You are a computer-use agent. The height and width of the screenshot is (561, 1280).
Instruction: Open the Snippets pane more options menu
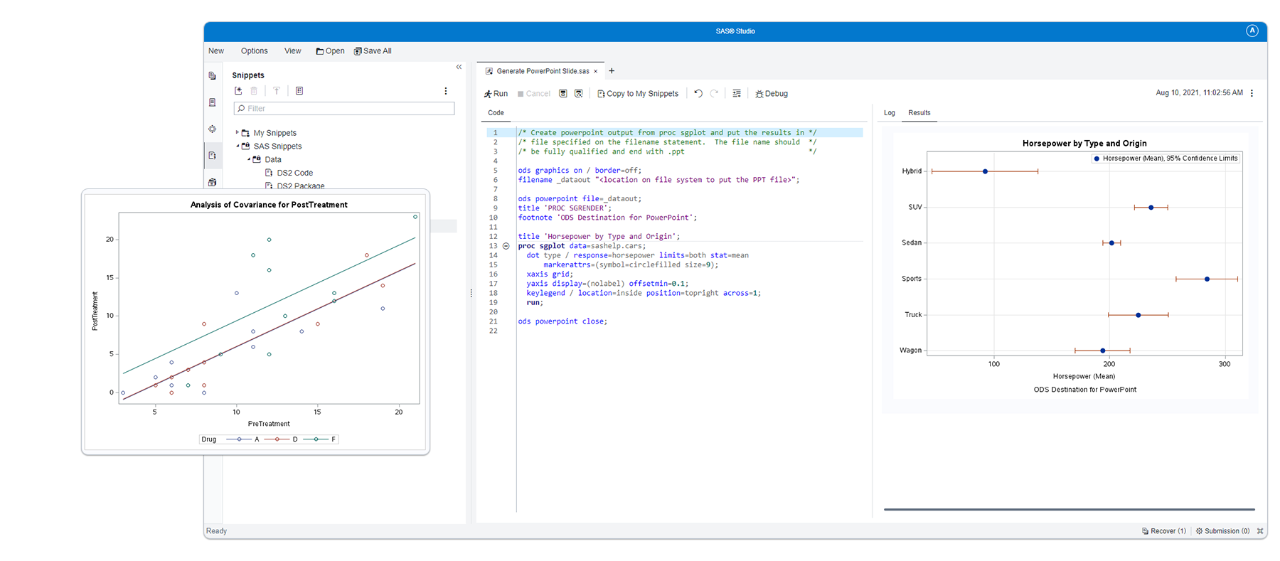pyautogui.click(x=446, y=91)
